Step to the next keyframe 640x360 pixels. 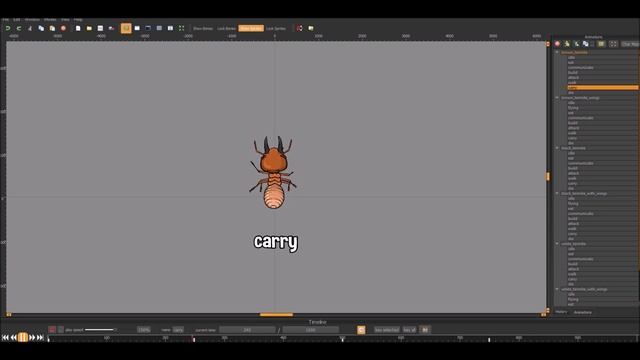(x=32, y=338)
